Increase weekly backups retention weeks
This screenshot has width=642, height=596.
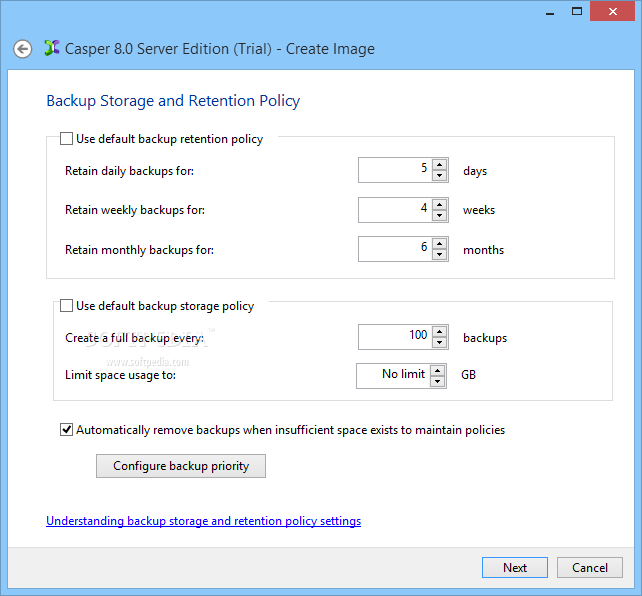click(439, 205)
